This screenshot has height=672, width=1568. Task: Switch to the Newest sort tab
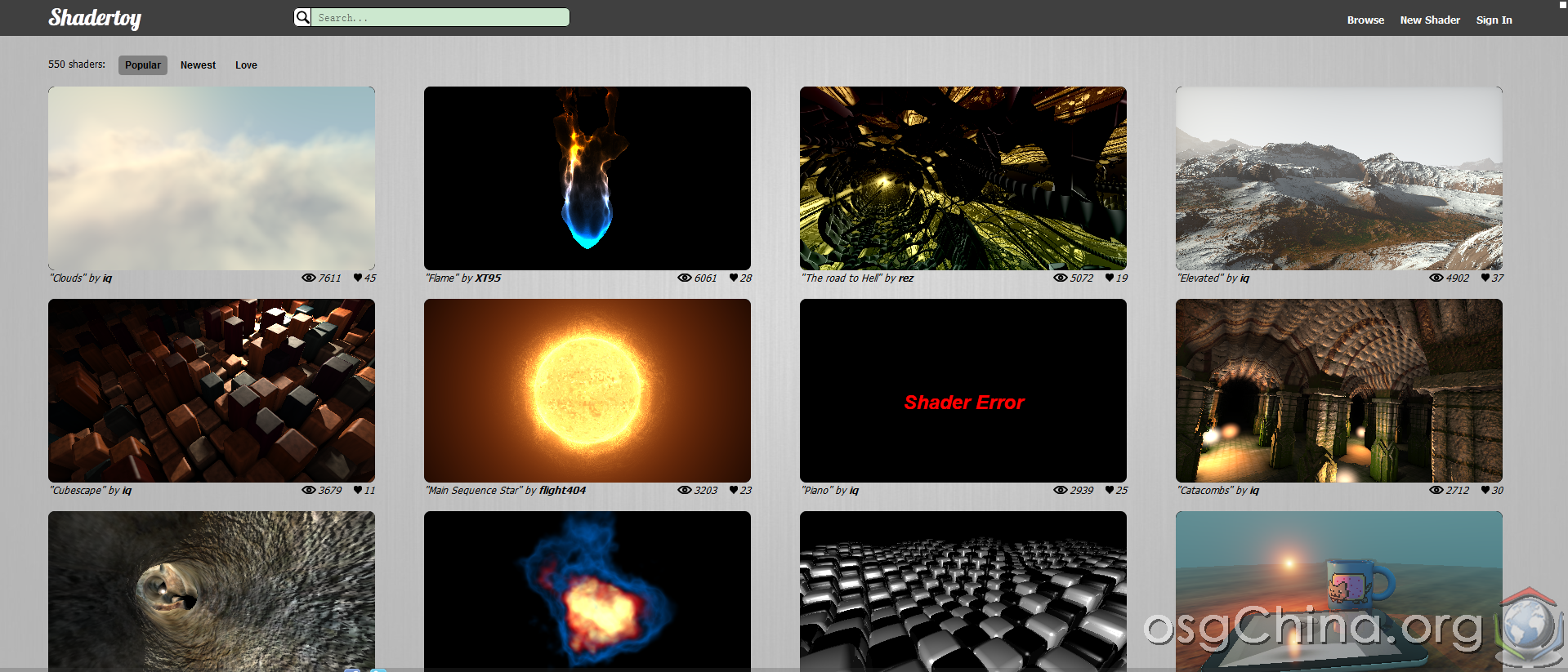coord(198,65)
